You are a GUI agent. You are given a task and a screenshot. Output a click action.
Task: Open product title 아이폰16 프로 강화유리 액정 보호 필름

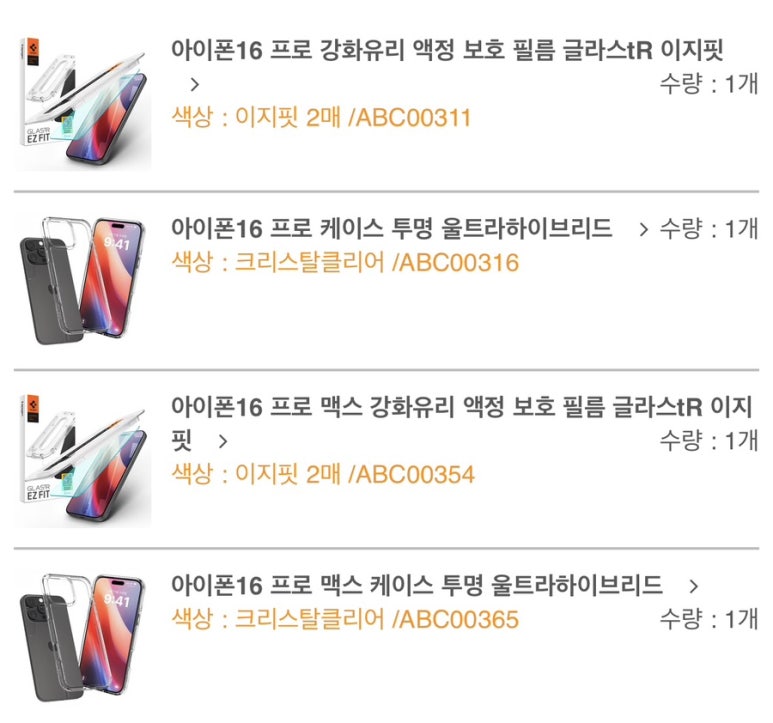(x=447, y=50)
